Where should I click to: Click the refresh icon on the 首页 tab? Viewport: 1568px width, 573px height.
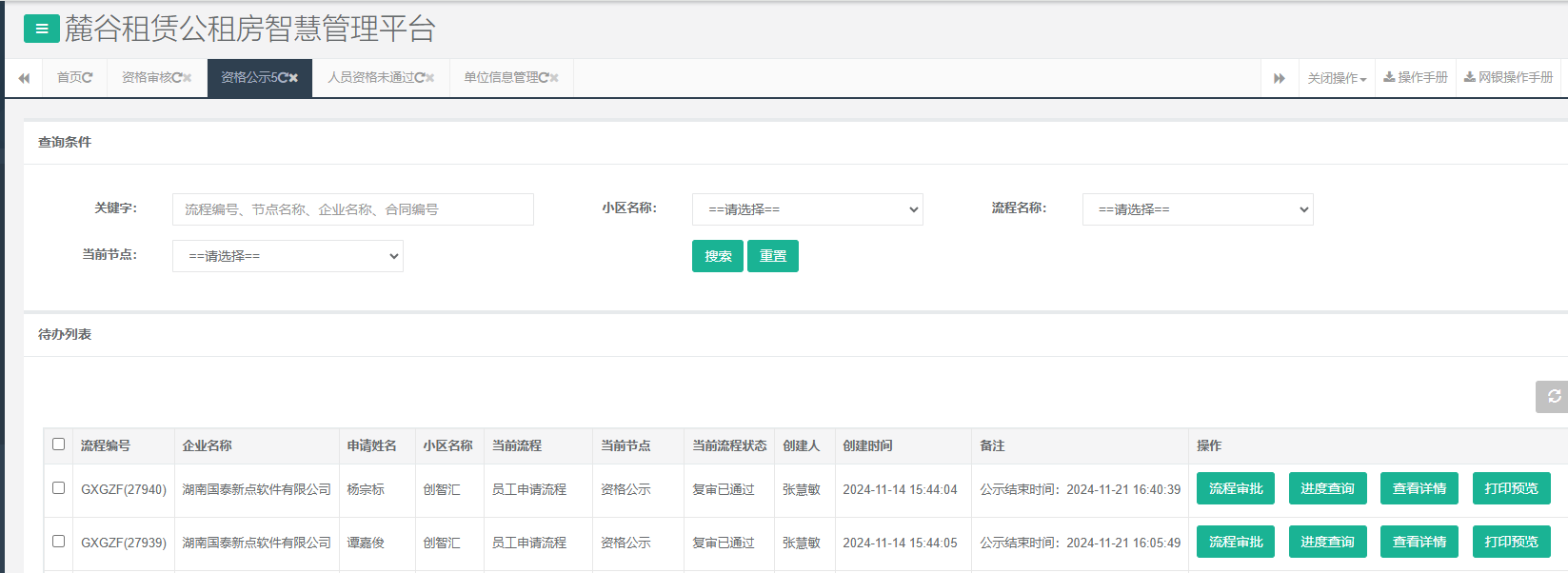coord(88,78)
